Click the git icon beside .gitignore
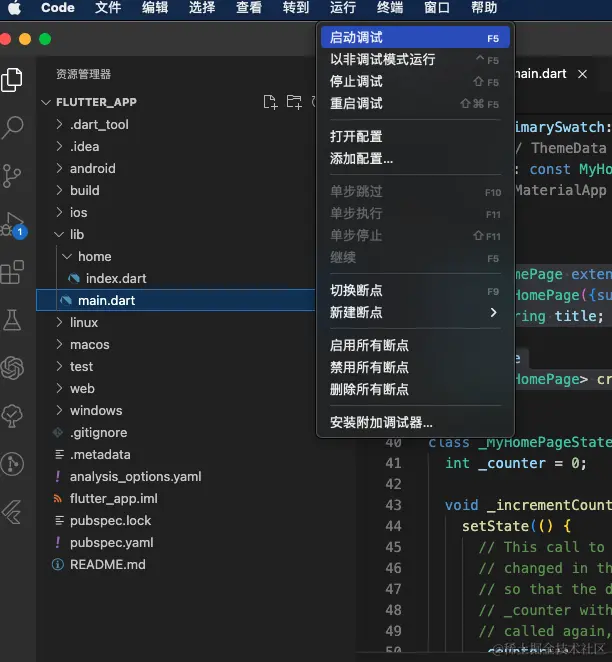 58,432
